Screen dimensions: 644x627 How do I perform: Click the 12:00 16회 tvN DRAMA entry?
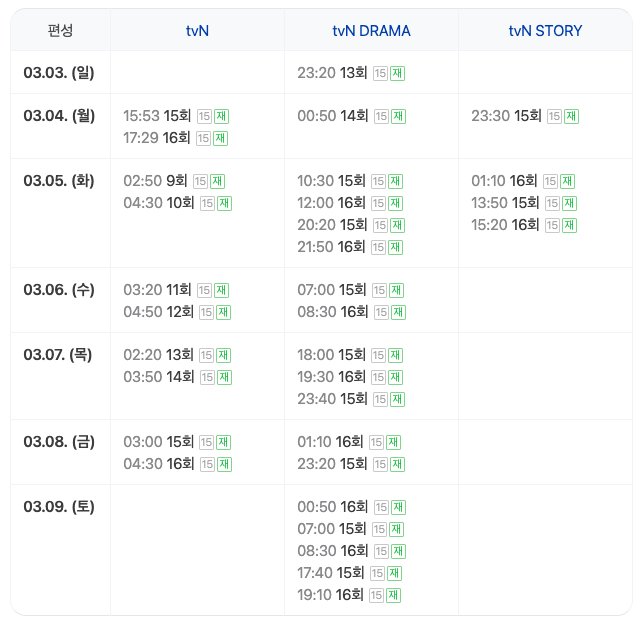[x=350, y=203]
